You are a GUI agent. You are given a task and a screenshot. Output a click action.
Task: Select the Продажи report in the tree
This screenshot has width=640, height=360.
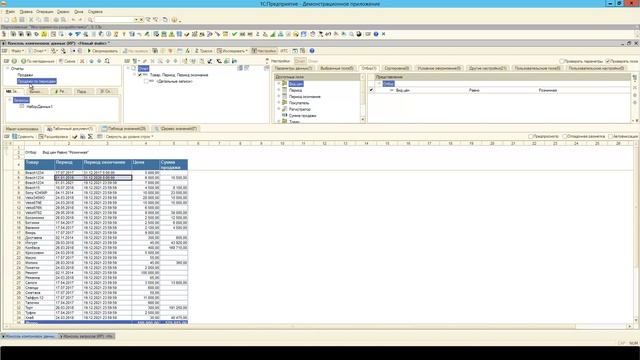(25, 75)
